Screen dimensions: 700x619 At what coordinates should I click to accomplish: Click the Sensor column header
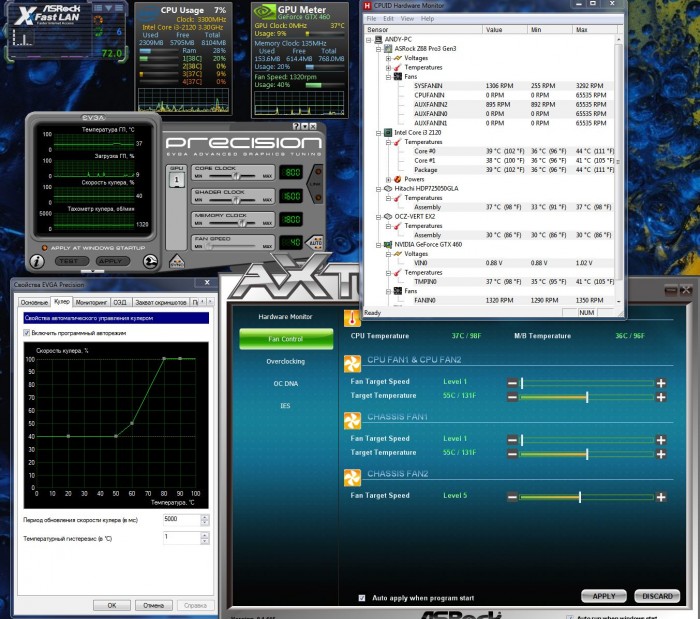point(423,29)
